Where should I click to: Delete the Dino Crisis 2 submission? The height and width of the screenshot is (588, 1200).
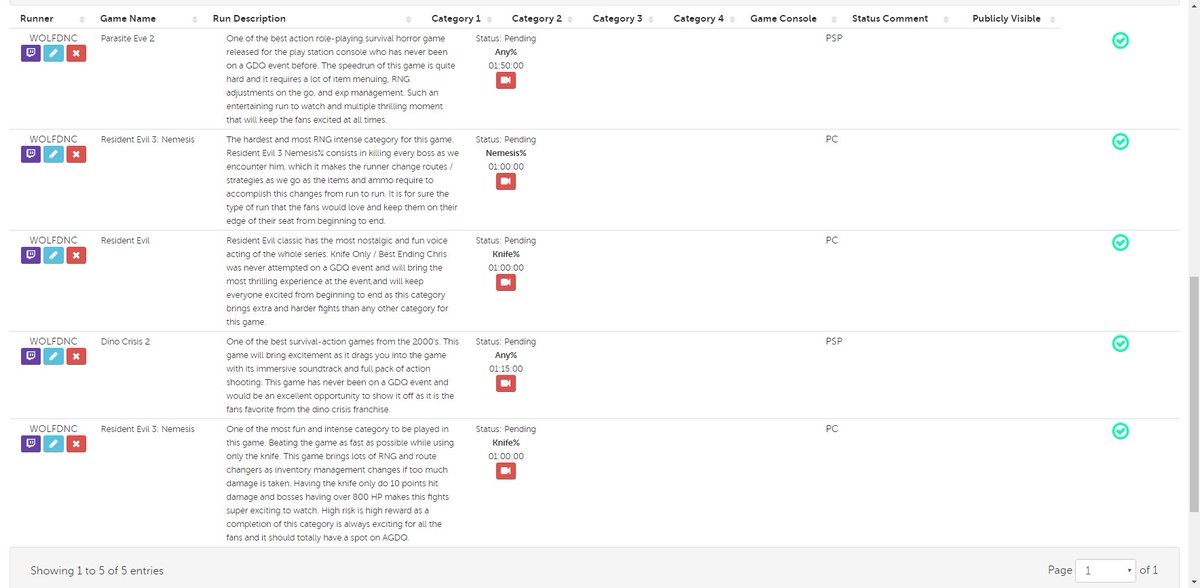tap(76, 356)
